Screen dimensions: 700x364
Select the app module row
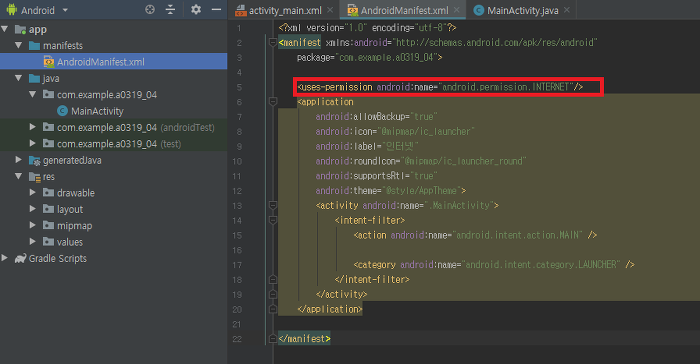coord(113,29)
